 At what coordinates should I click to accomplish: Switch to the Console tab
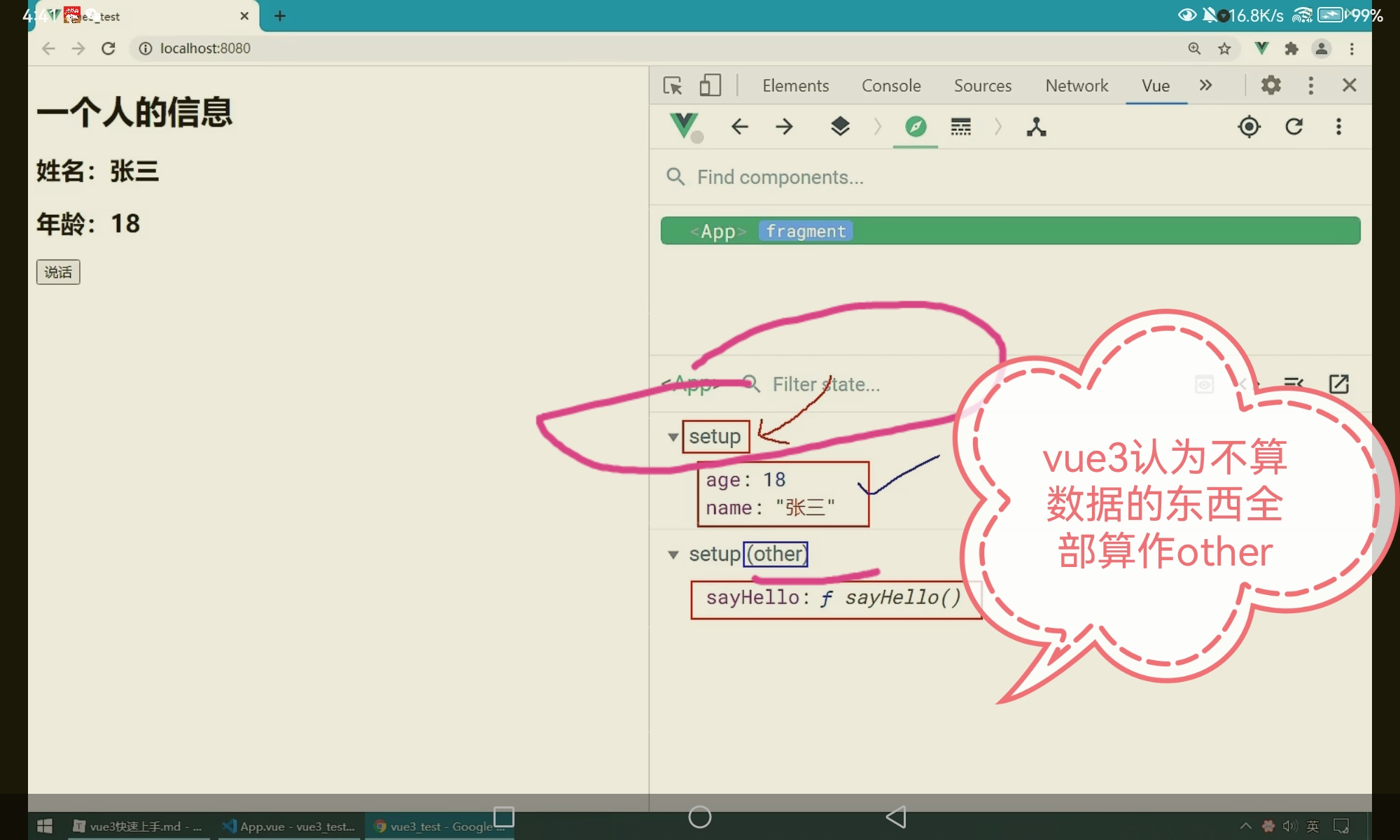[890, 85]
